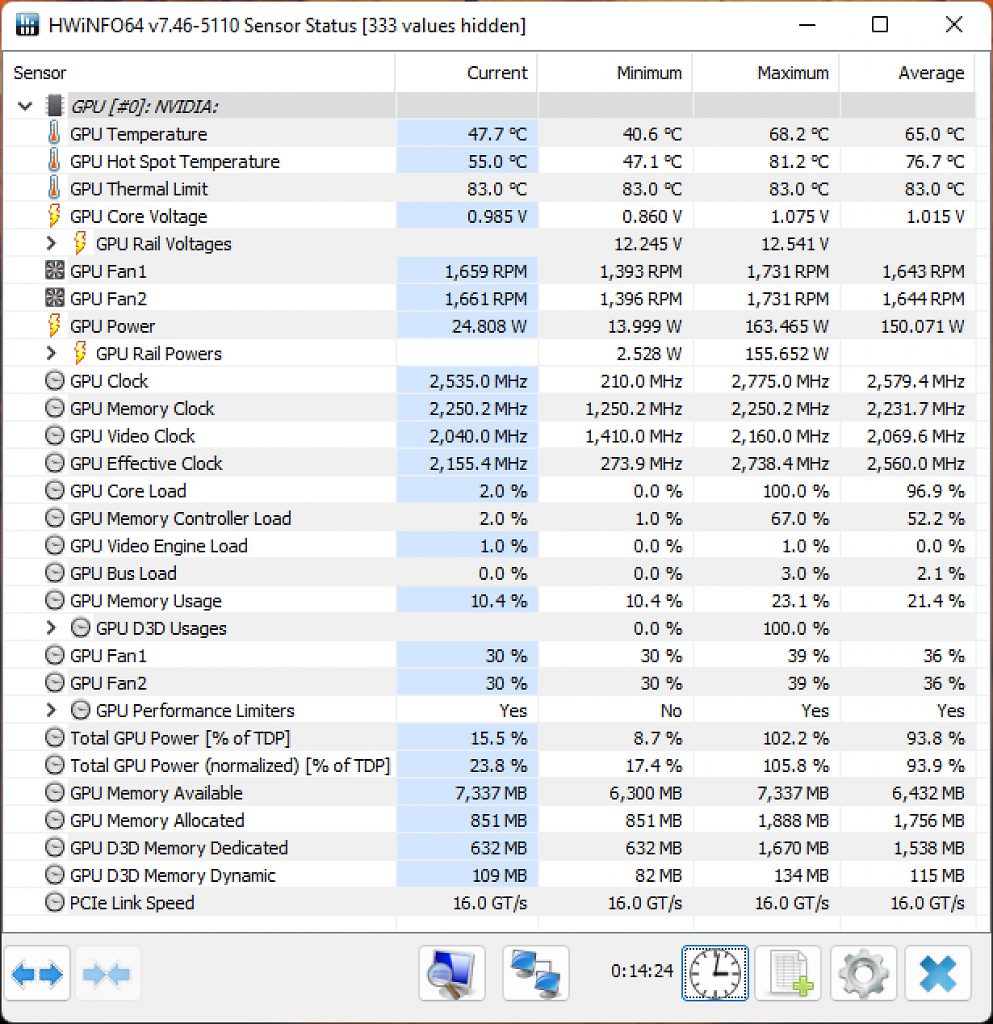
Task: Collapse the GPU [#0]: NVIDIA group
Action: (x=25, y=106)
